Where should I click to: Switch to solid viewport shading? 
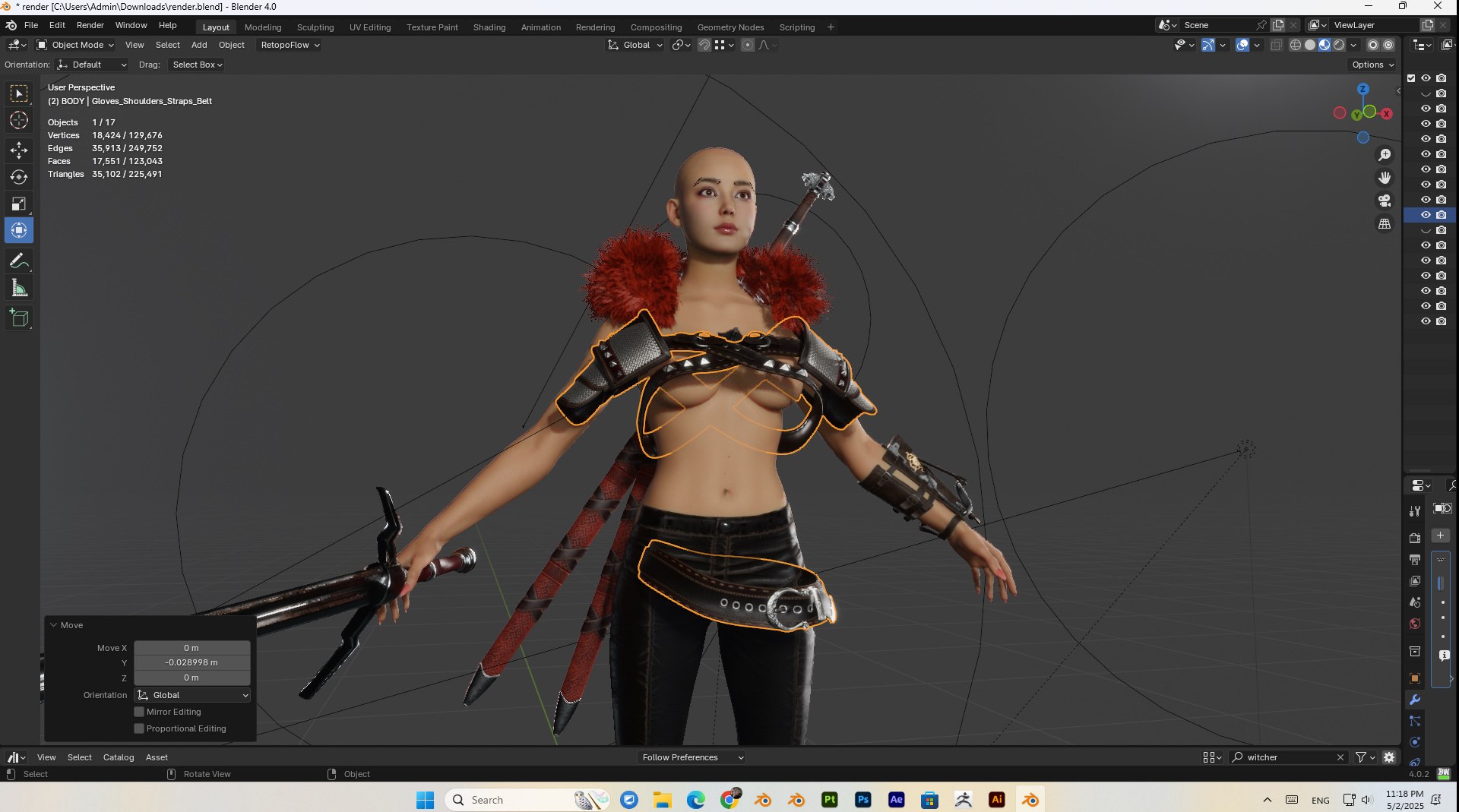1310,45
